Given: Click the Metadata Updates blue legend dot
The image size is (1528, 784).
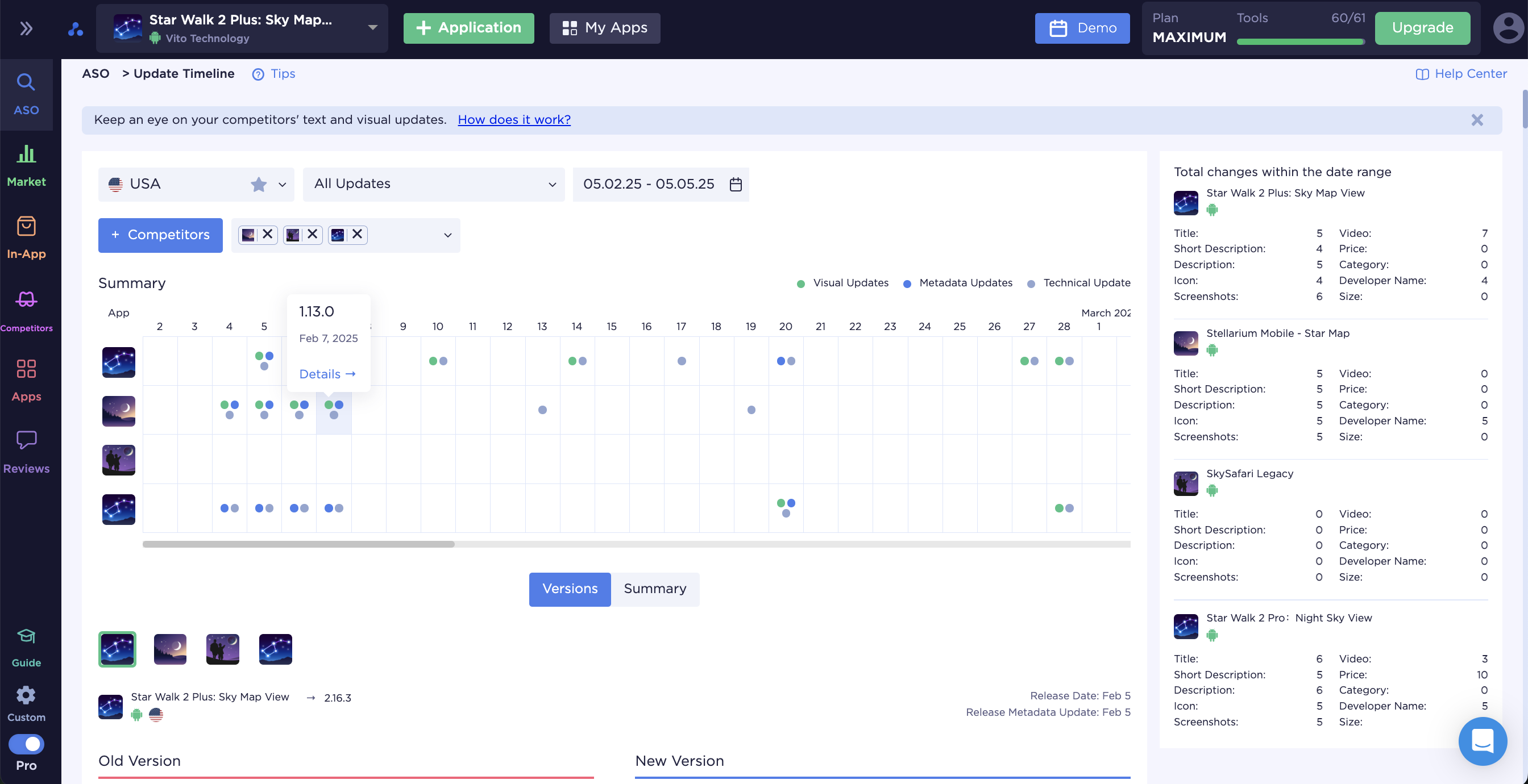Looking at the screenshot, I should click(x=906, y=283).
